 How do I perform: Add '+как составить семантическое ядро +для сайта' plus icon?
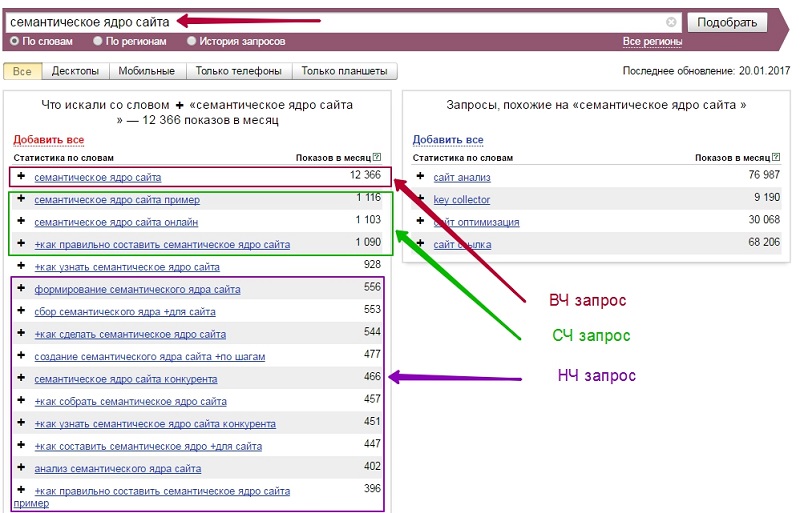pos(21,445)
